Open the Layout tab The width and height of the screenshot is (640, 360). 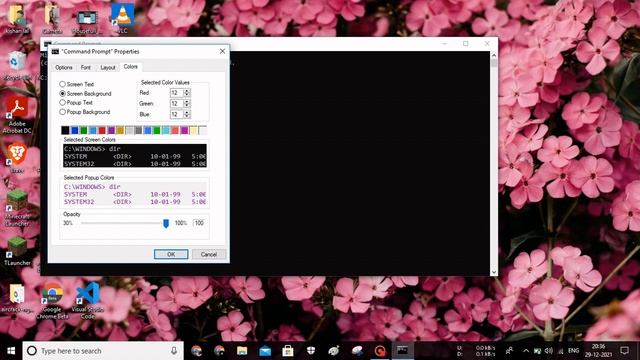108,67
